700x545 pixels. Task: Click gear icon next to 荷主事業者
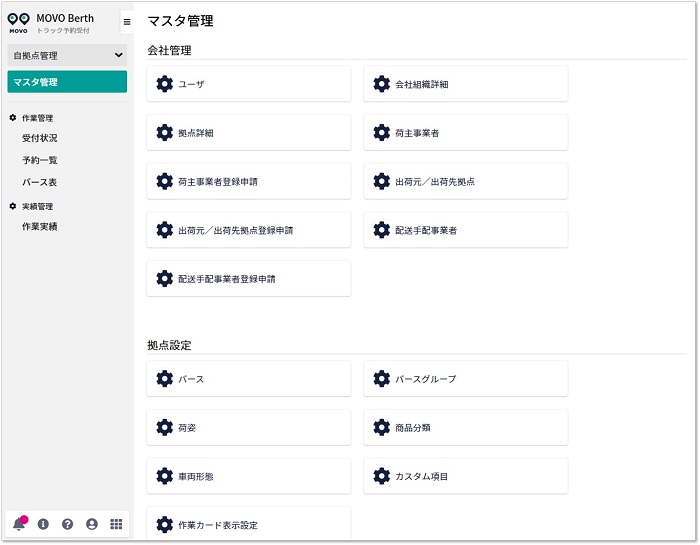coord(382,133)
